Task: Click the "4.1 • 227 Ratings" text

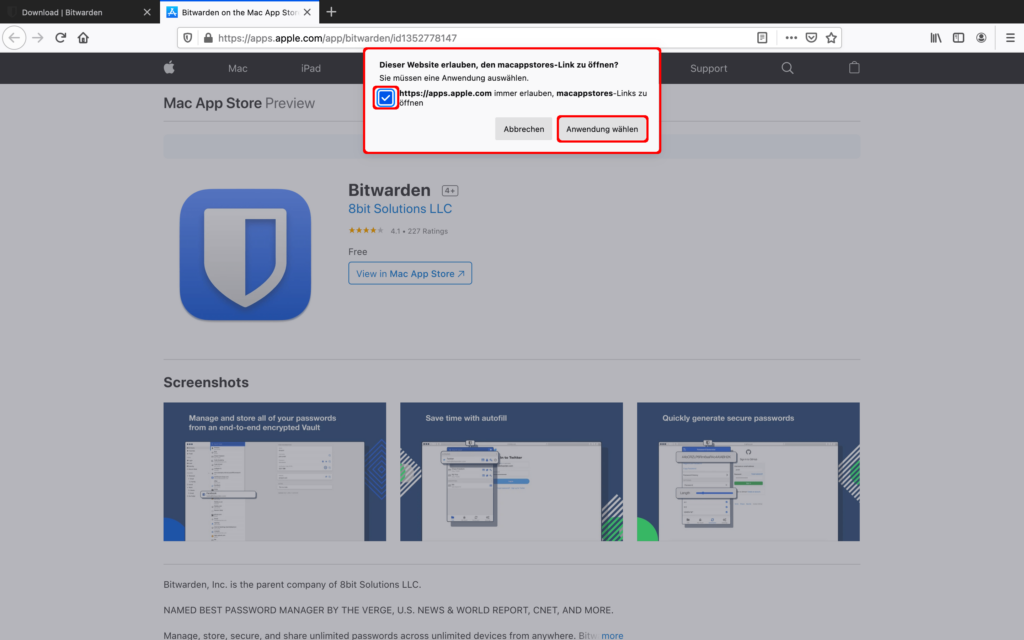Action: click(419, 231)
